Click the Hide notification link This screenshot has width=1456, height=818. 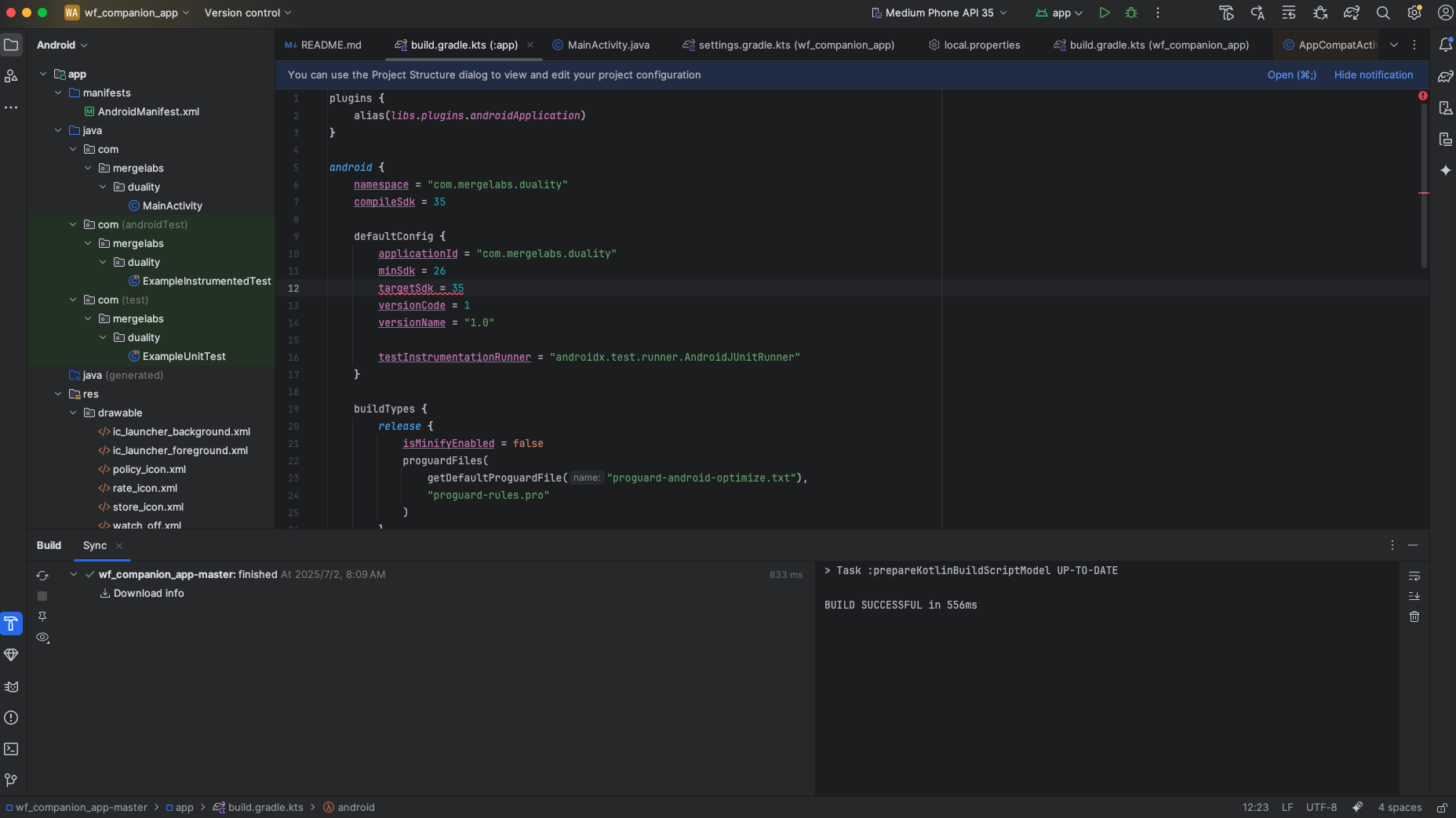click(1373, 75)
